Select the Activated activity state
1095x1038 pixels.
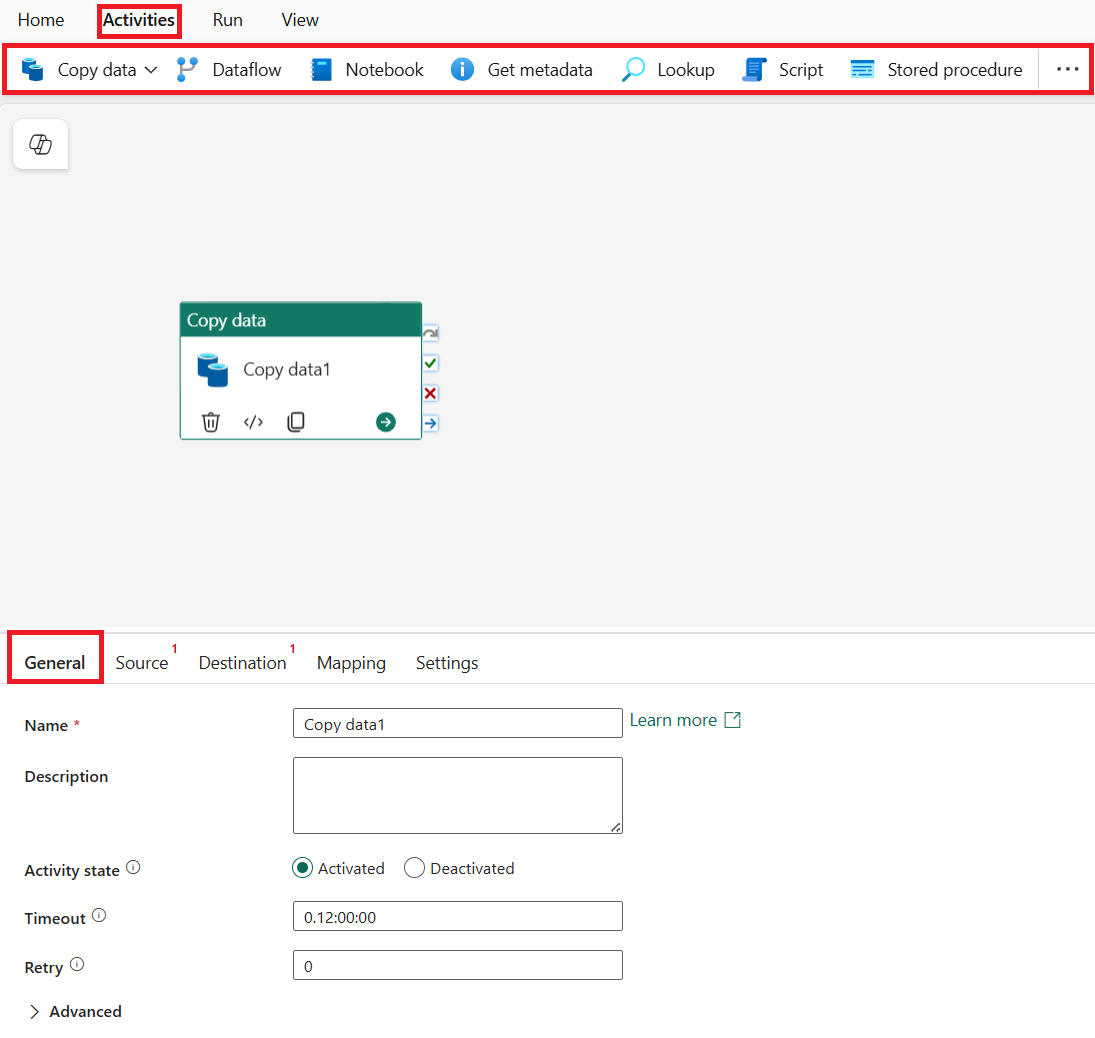click(302, 868)
